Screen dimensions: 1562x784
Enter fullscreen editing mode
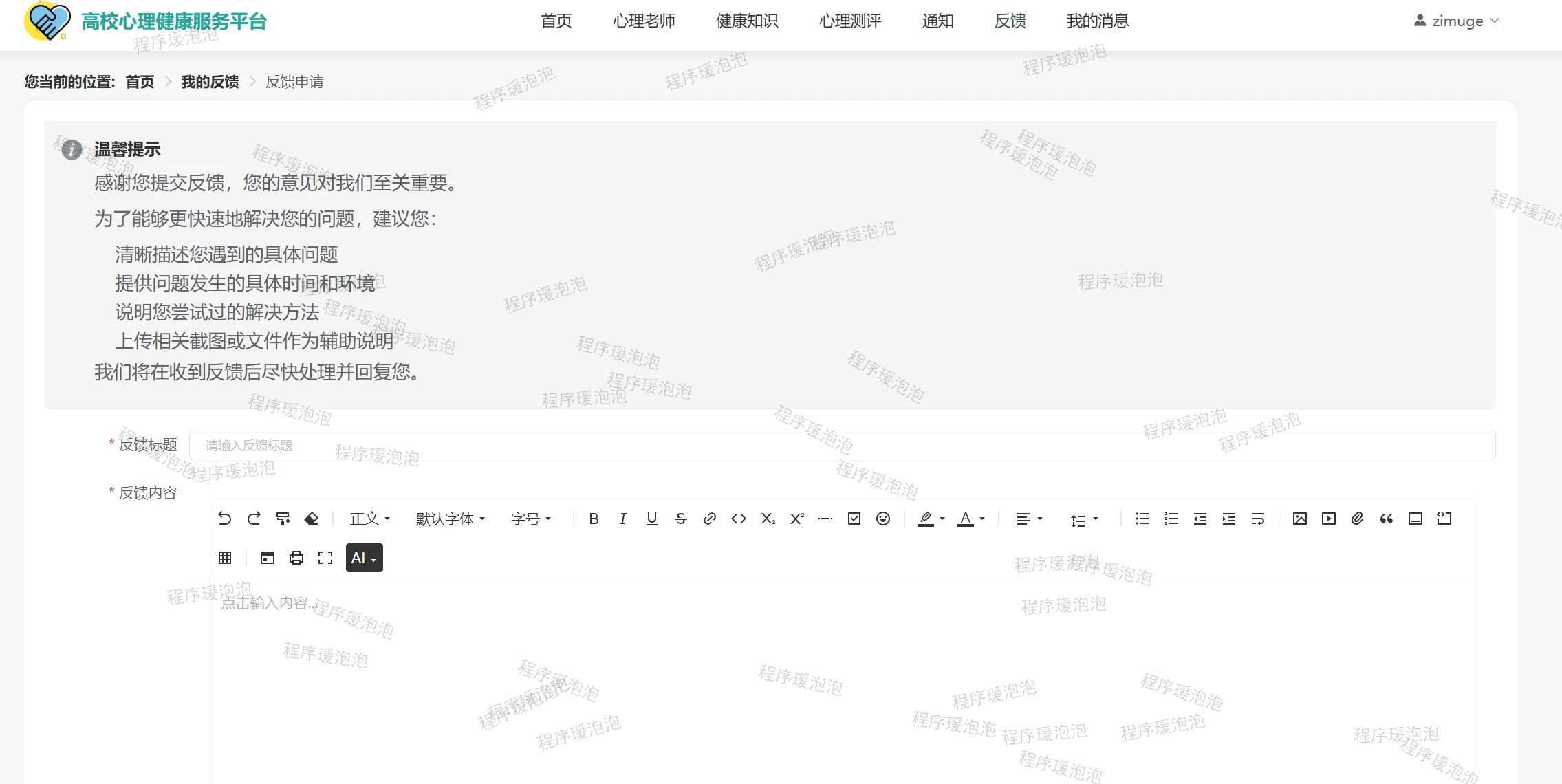(x=325, y=558)
